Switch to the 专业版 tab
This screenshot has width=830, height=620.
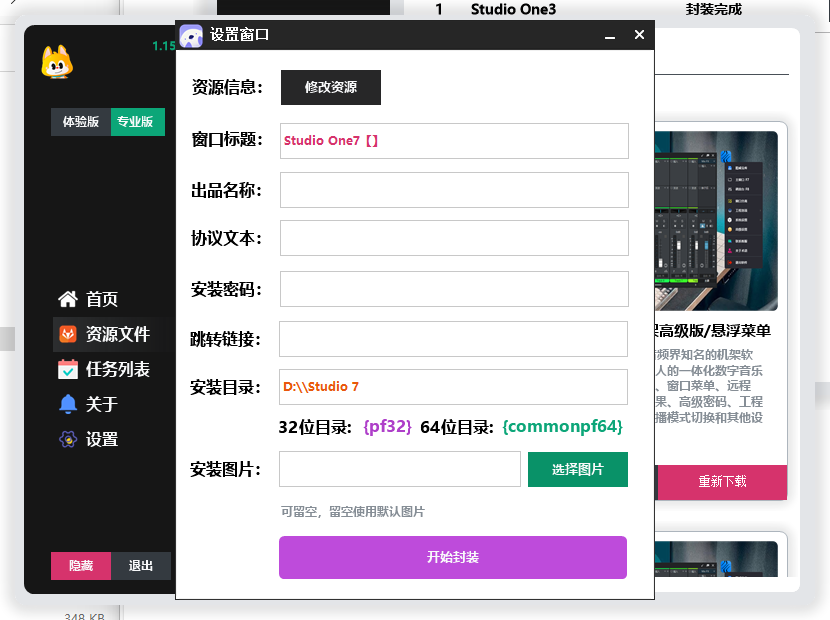(x=137, y=122)
